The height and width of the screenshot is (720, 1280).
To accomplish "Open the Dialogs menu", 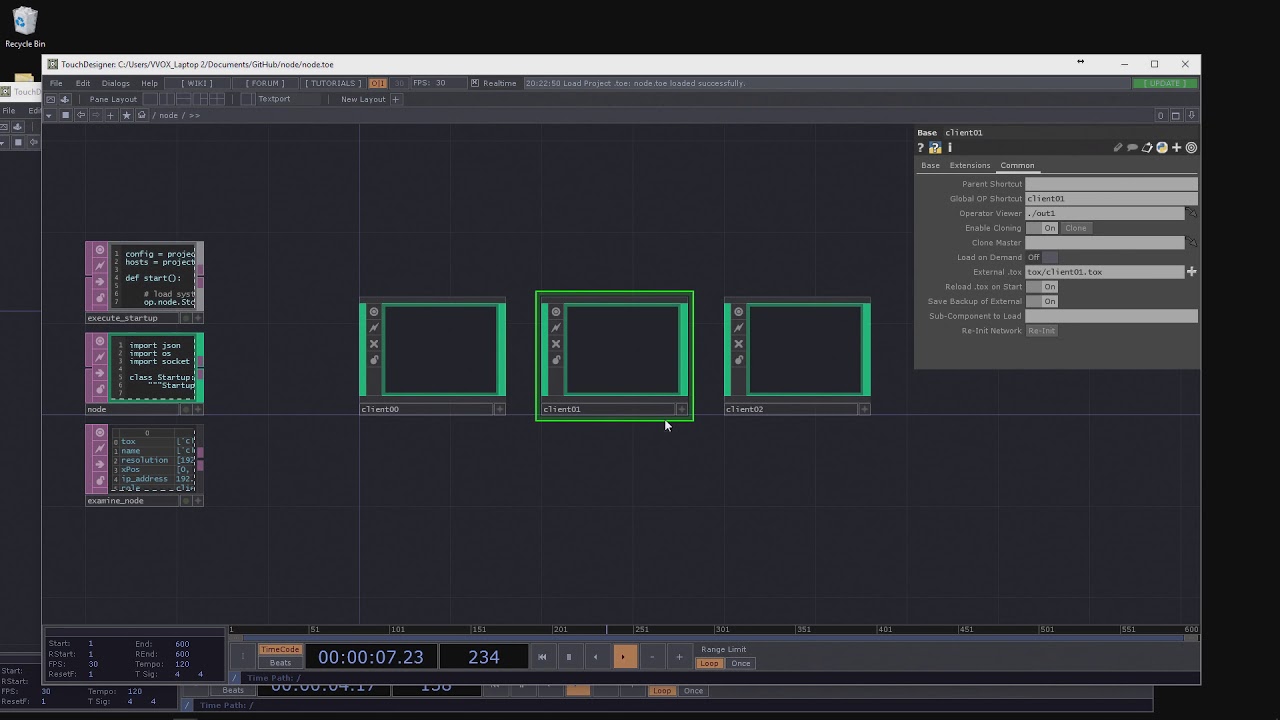I will click(115, 83).
